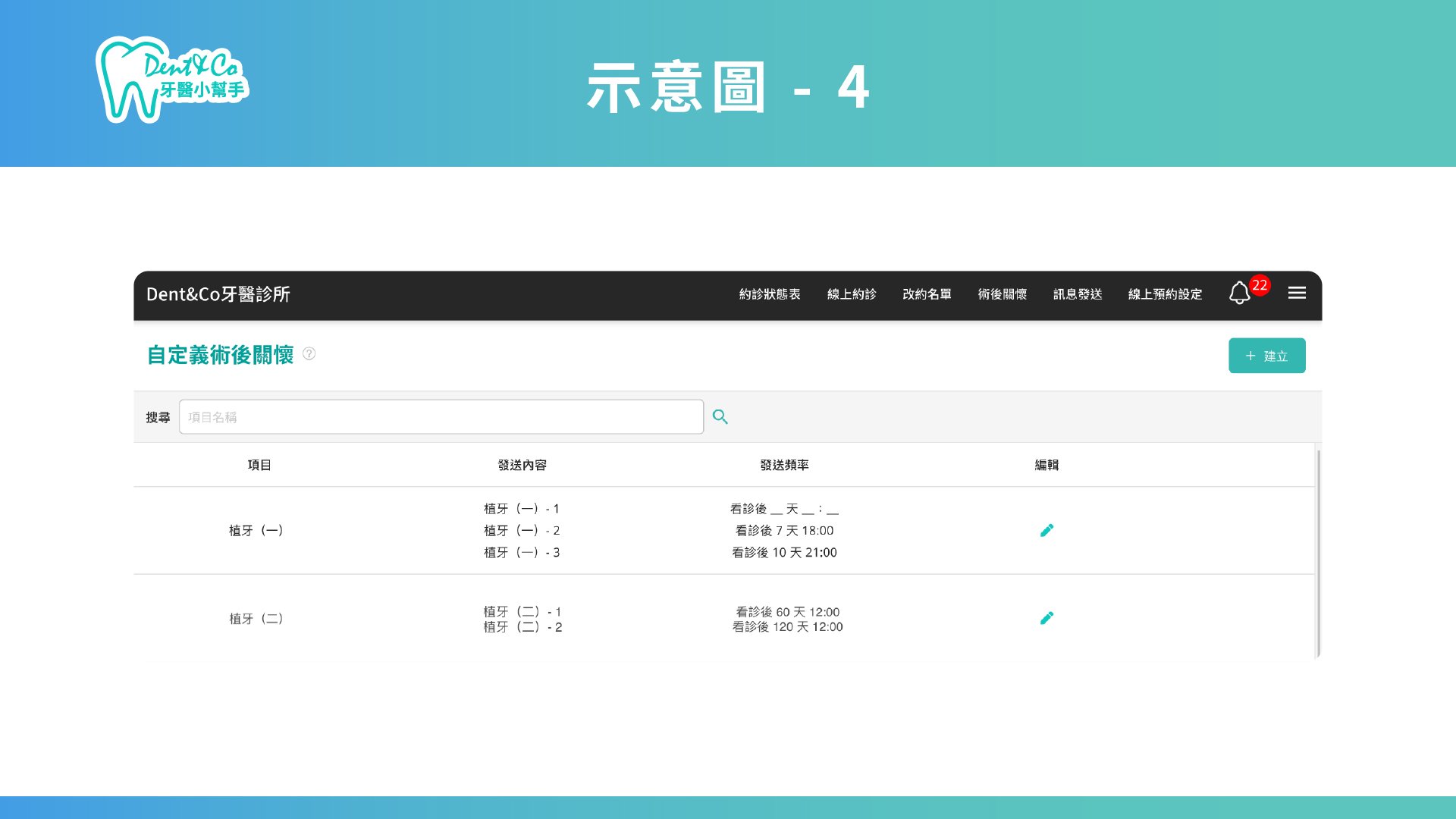1456x819 pixels.
Task: Click the ＋建立 create button
Action: [1267, 356]
